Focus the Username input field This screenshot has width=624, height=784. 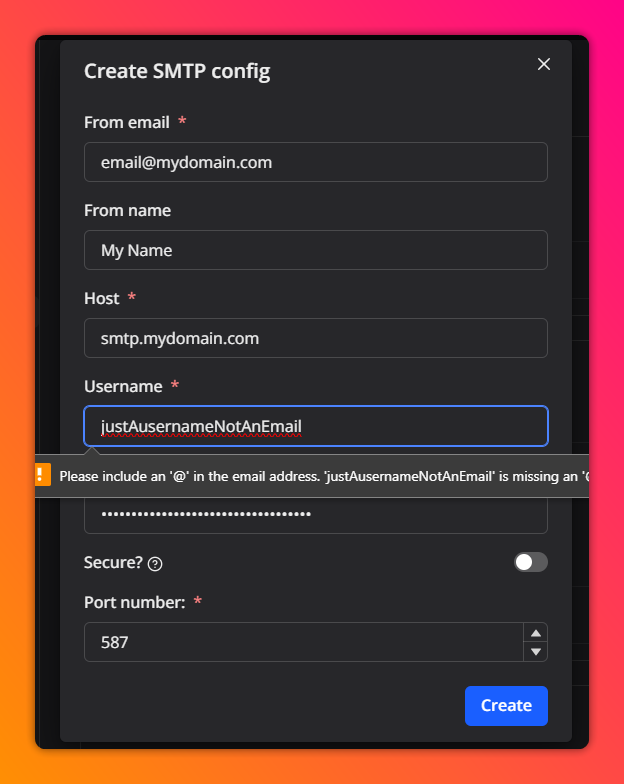[316, 426]
